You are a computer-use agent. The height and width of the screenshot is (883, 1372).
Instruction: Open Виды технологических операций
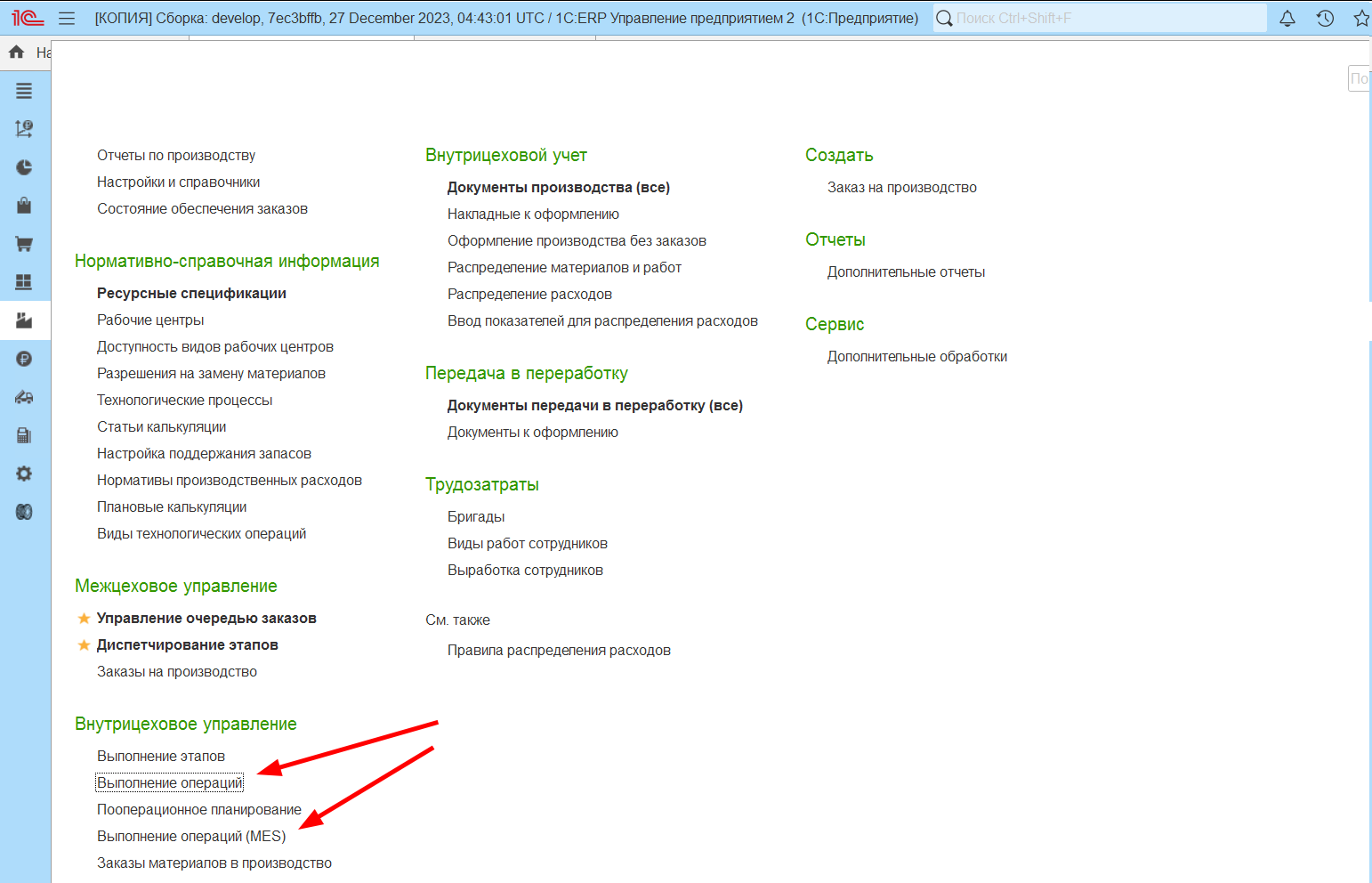click(x=201, y=533)
